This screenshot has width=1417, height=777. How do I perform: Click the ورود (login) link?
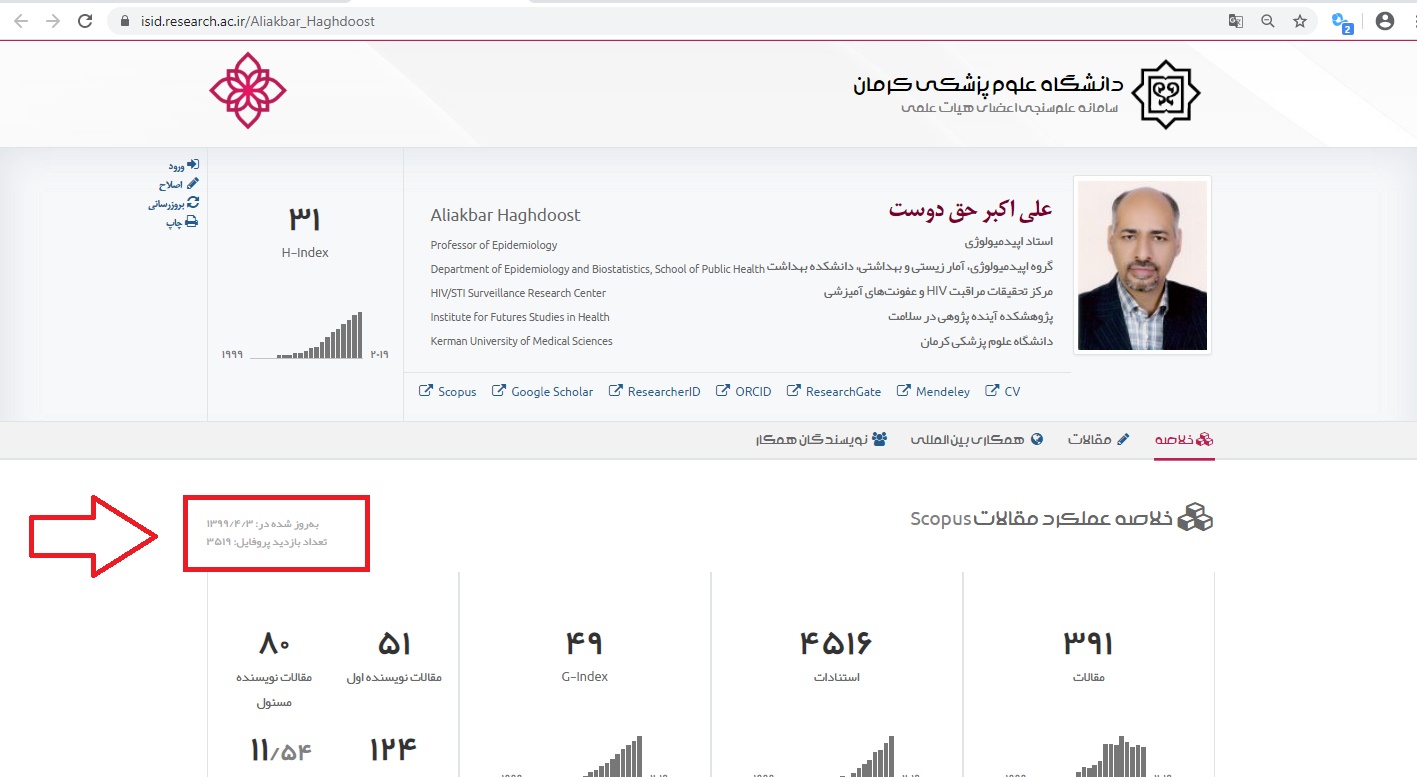(183, 165)
